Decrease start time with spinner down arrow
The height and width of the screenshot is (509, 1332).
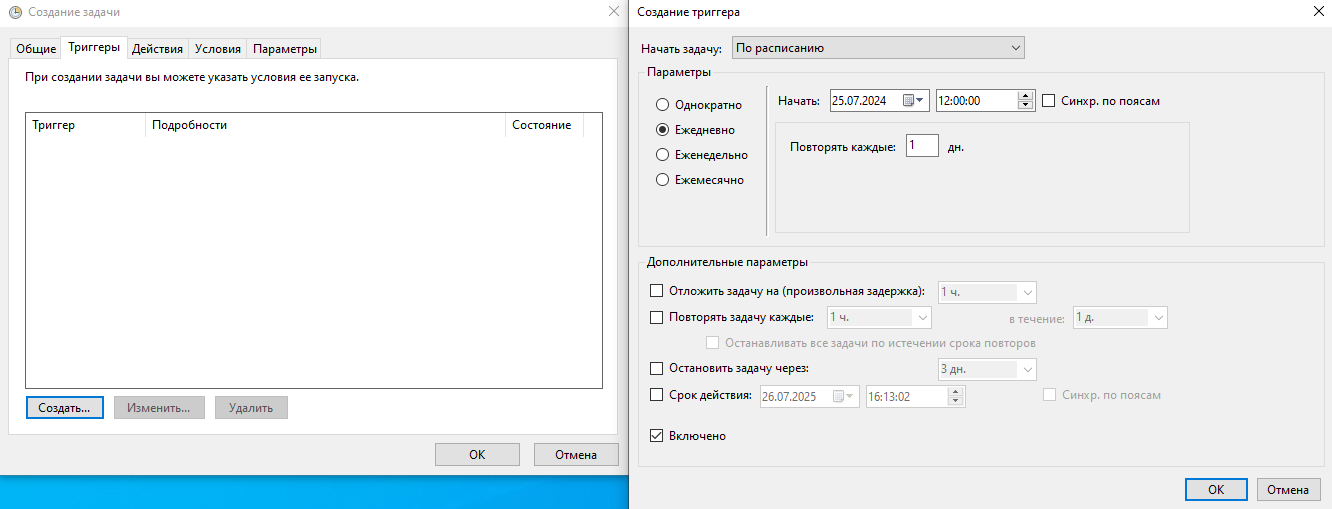1025,106
